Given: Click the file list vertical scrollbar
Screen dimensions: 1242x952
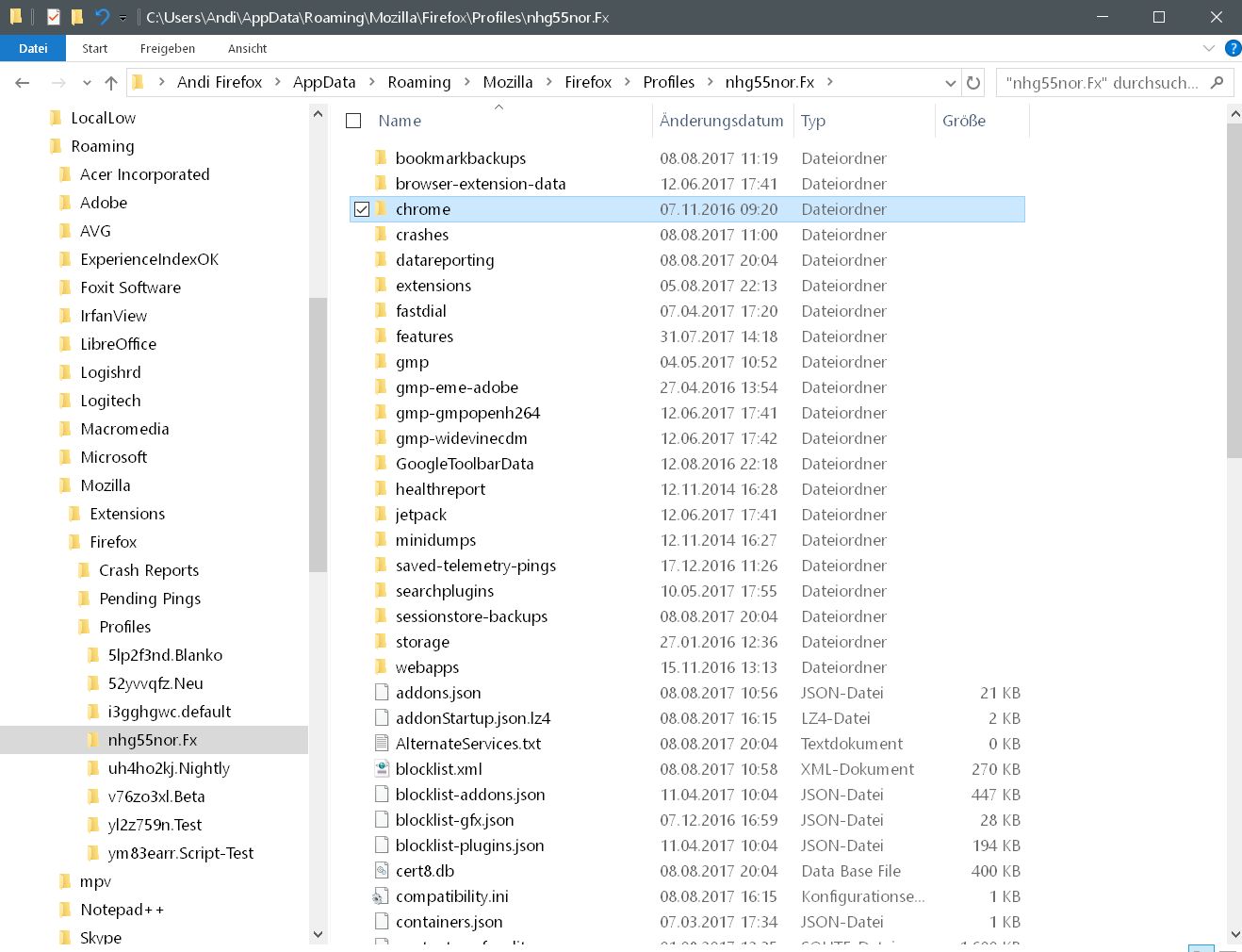Looking at the screenshot, I should (1234, 291).
